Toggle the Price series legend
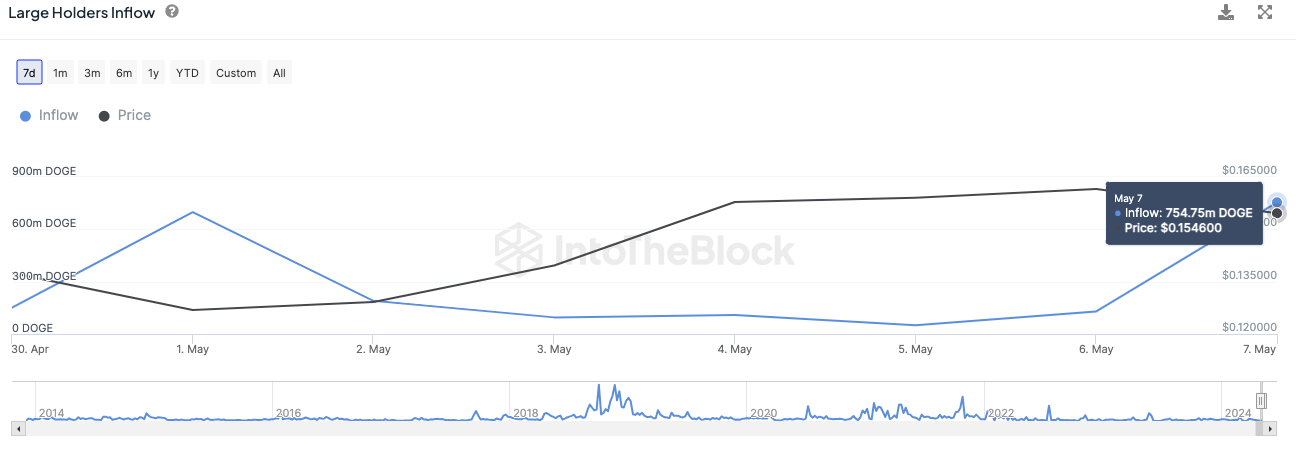 pos(124,115)
